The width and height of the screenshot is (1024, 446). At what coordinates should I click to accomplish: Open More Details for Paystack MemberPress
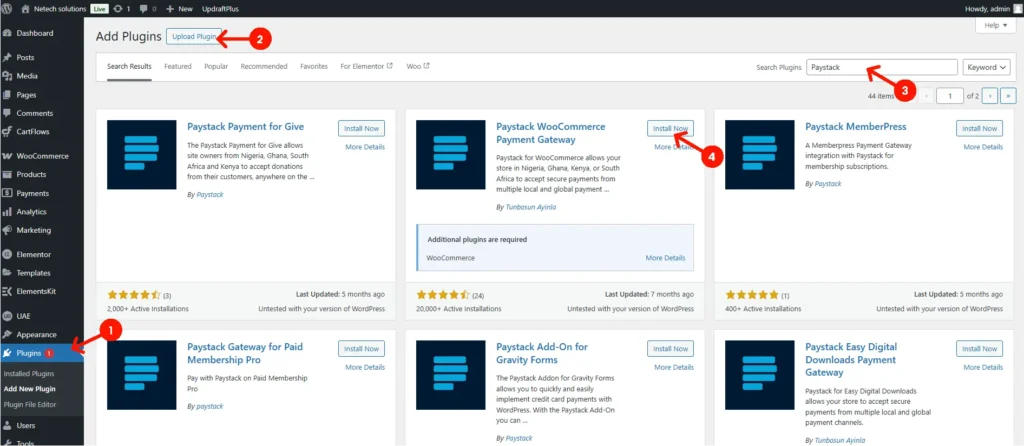point(984,147)
